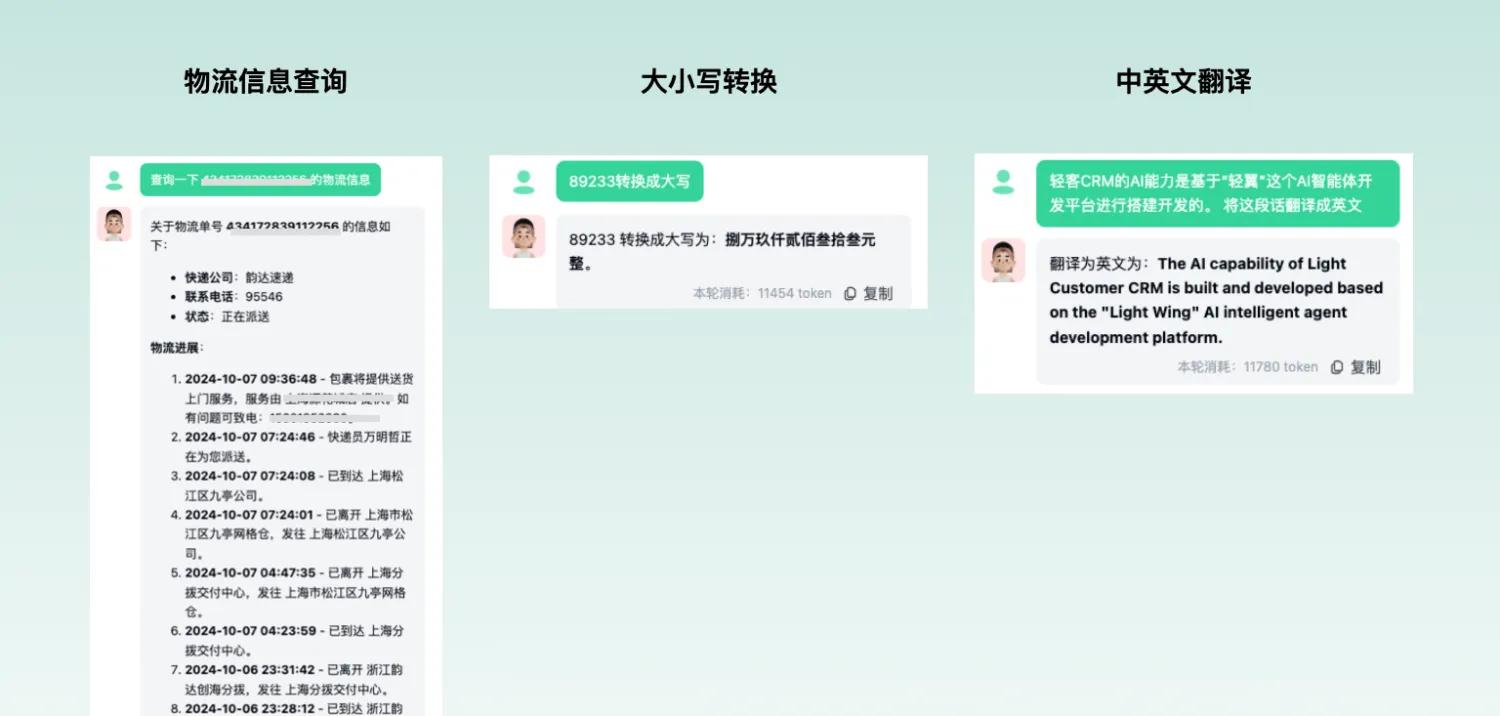Click the row 联系电话: 95546
The width and height of the screenshot is (1500, 716).
click(234, 297)
